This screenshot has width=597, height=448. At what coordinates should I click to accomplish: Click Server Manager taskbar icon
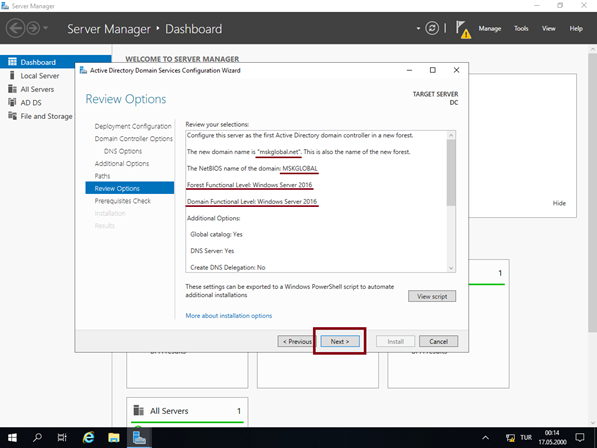point(139,438)
